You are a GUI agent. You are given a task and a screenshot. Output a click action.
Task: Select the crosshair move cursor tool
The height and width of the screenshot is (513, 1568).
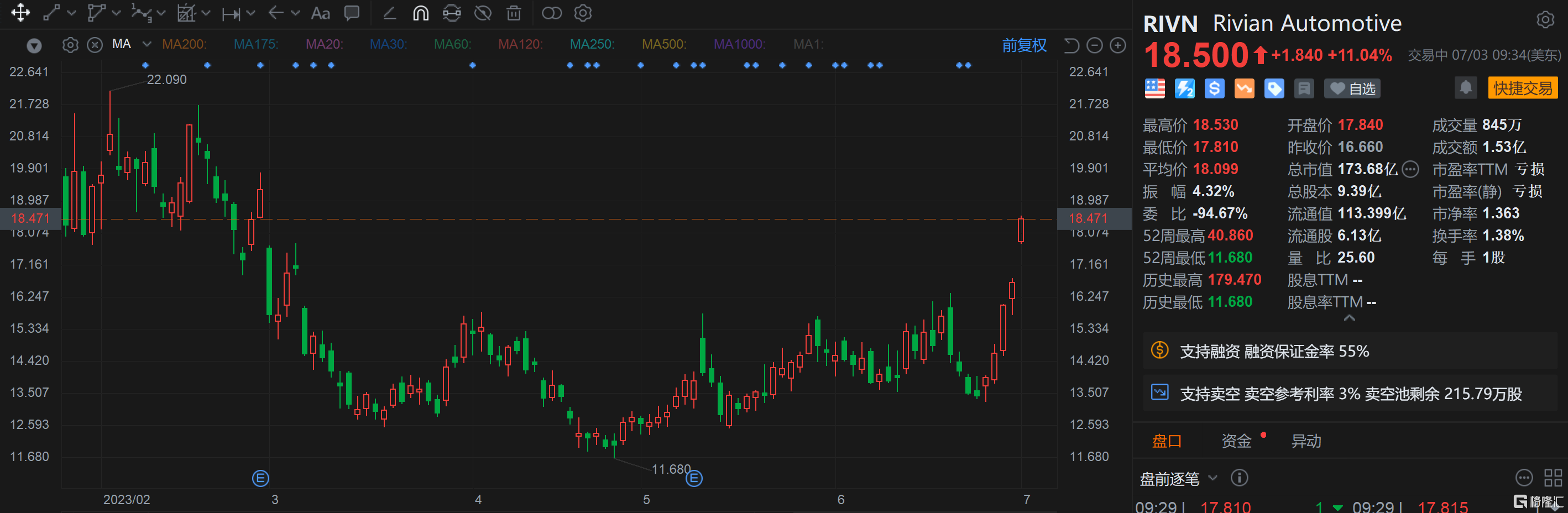point(20,13)
